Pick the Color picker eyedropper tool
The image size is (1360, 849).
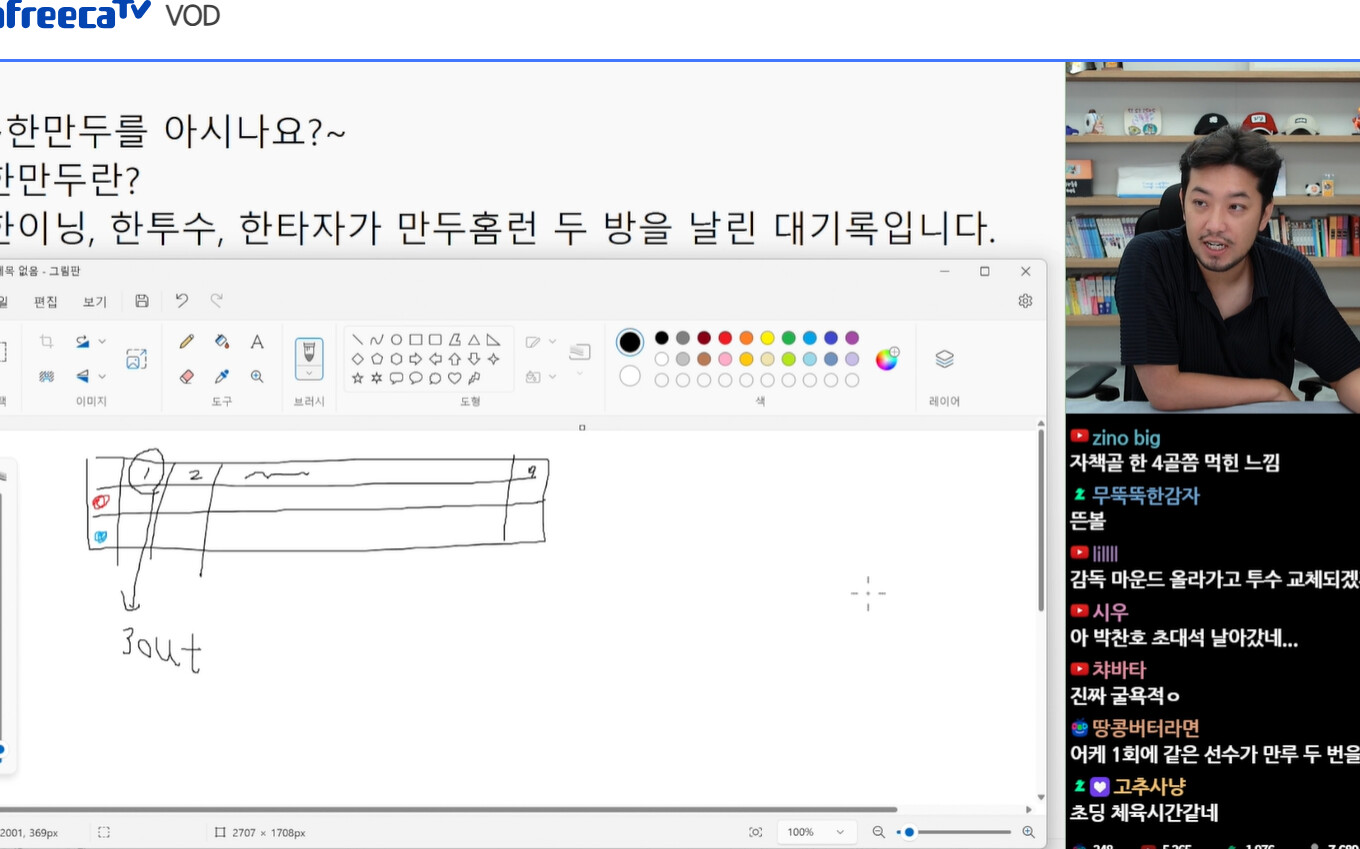(x=222, y=377)
